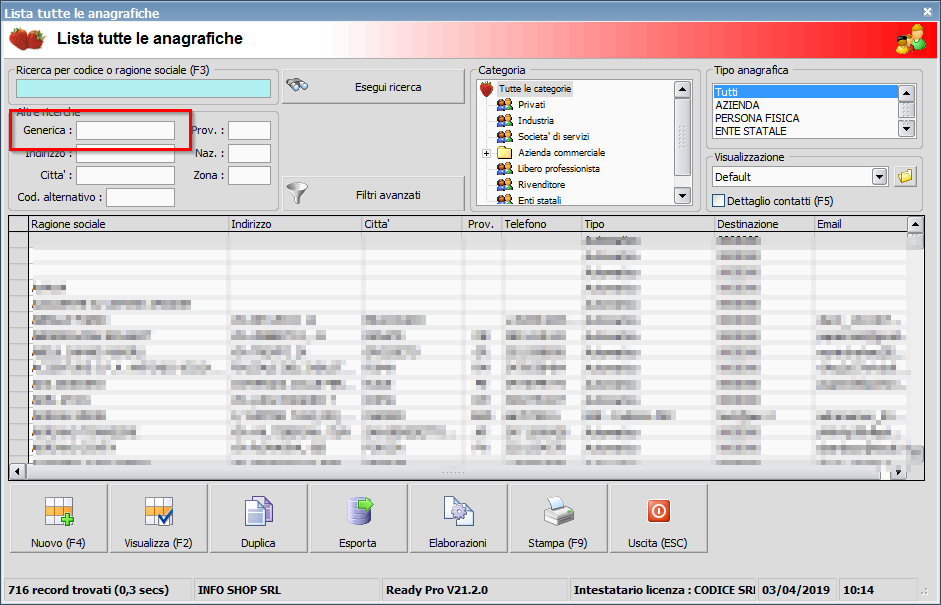Click down arrow of Categoria list scrollbar
941x605 pixels.
tap(682, 196)
